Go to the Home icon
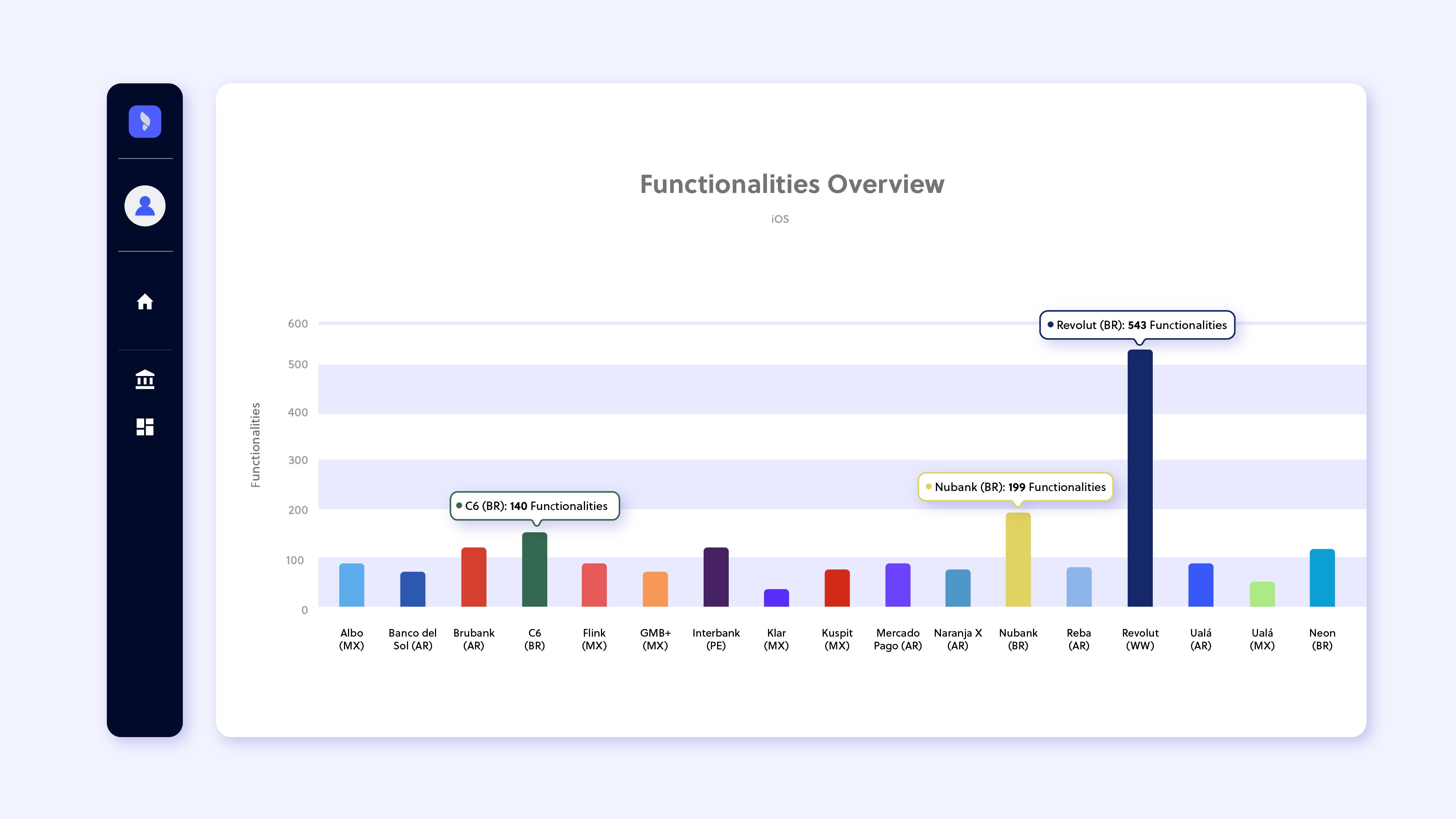 pos(145,302)
